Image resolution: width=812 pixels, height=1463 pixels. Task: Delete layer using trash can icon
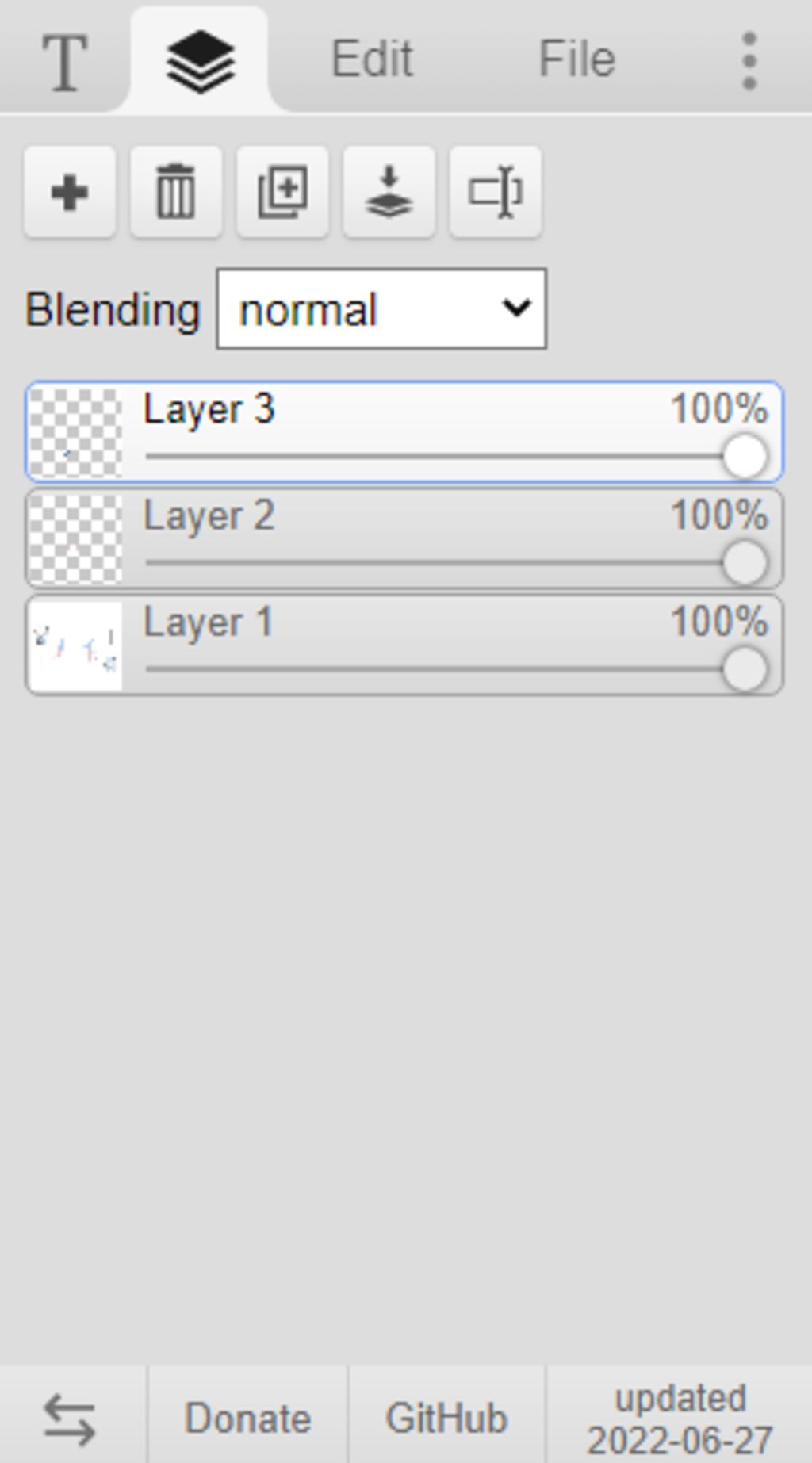tap(176, 192)
